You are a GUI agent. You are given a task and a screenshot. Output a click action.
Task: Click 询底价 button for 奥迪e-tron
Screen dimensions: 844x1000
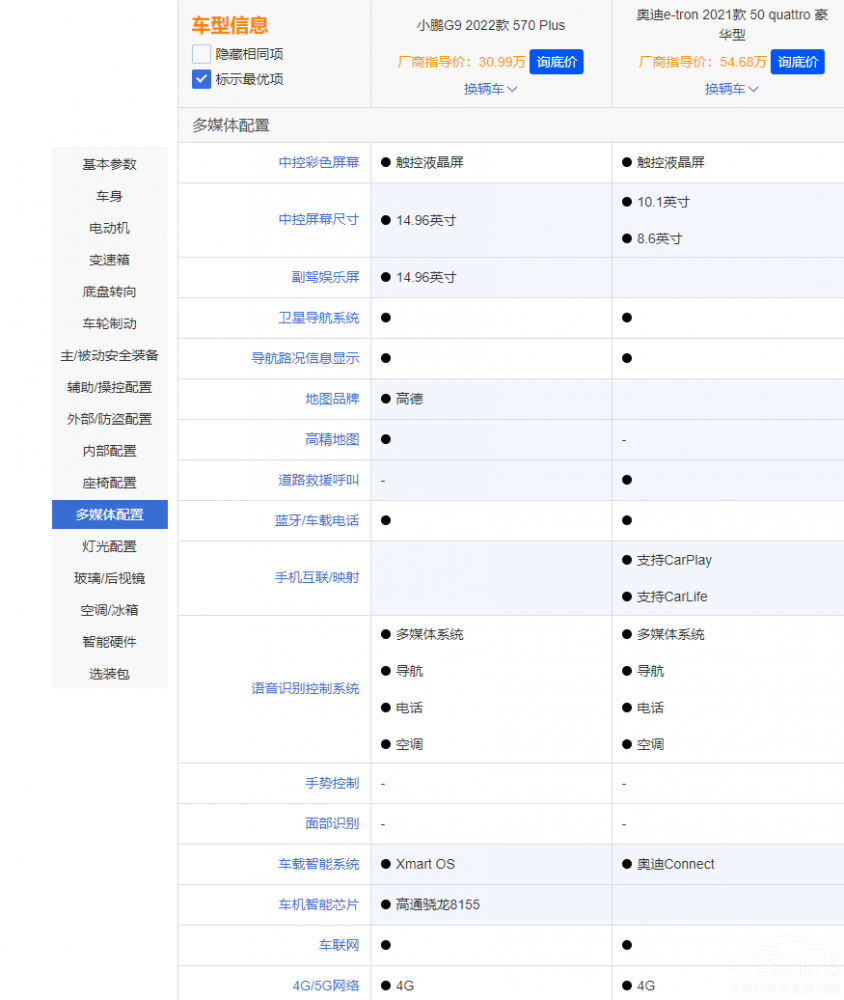(x=797, y=62)
